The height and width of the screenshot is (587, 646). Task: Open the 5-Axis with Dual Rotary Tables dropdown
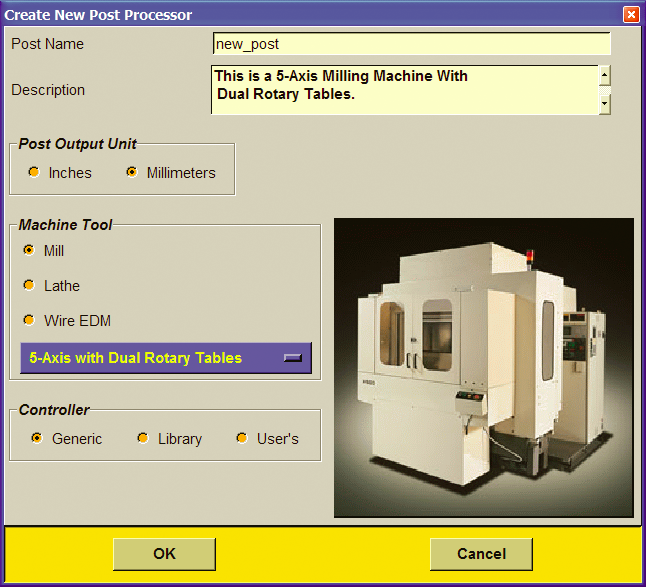tap(166, 358)
